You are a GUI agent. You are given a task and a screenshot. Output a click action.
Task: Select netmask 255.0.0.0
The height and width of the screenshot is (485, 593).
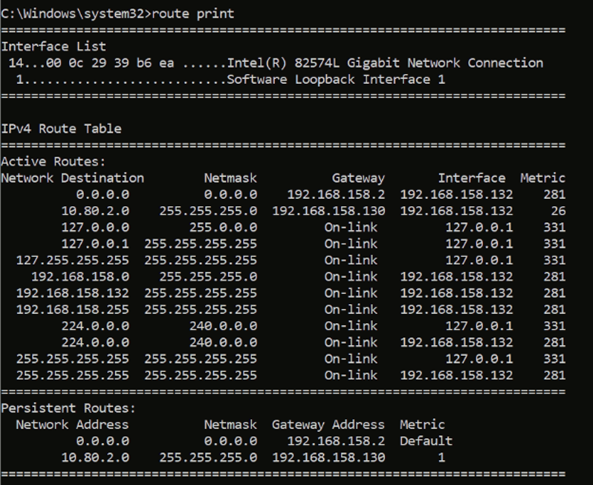coord(223,227)
